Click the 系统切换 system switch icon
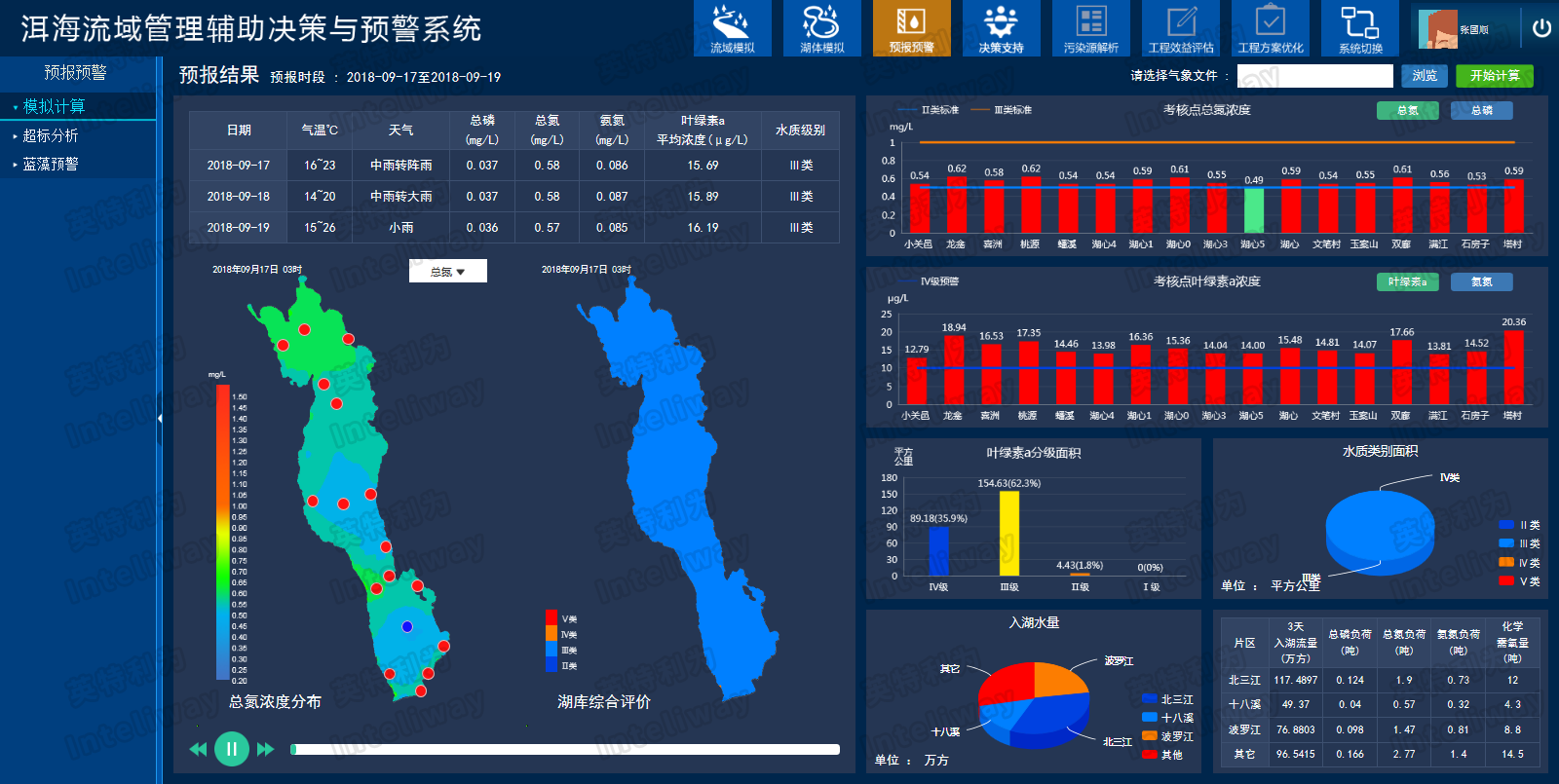The height and width of the screenshot is (784, 1559). tap(1359, 28)
